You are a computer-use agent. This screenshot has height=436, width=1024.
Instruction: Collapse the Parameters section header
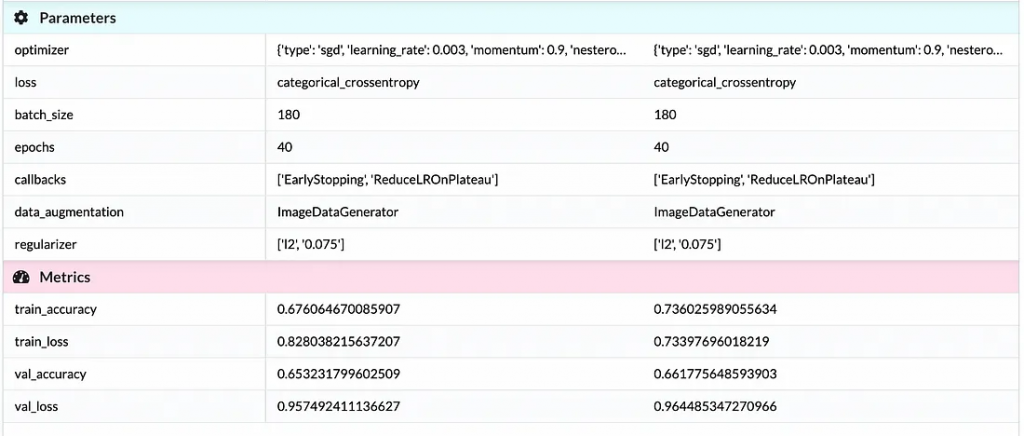[512, 18]
